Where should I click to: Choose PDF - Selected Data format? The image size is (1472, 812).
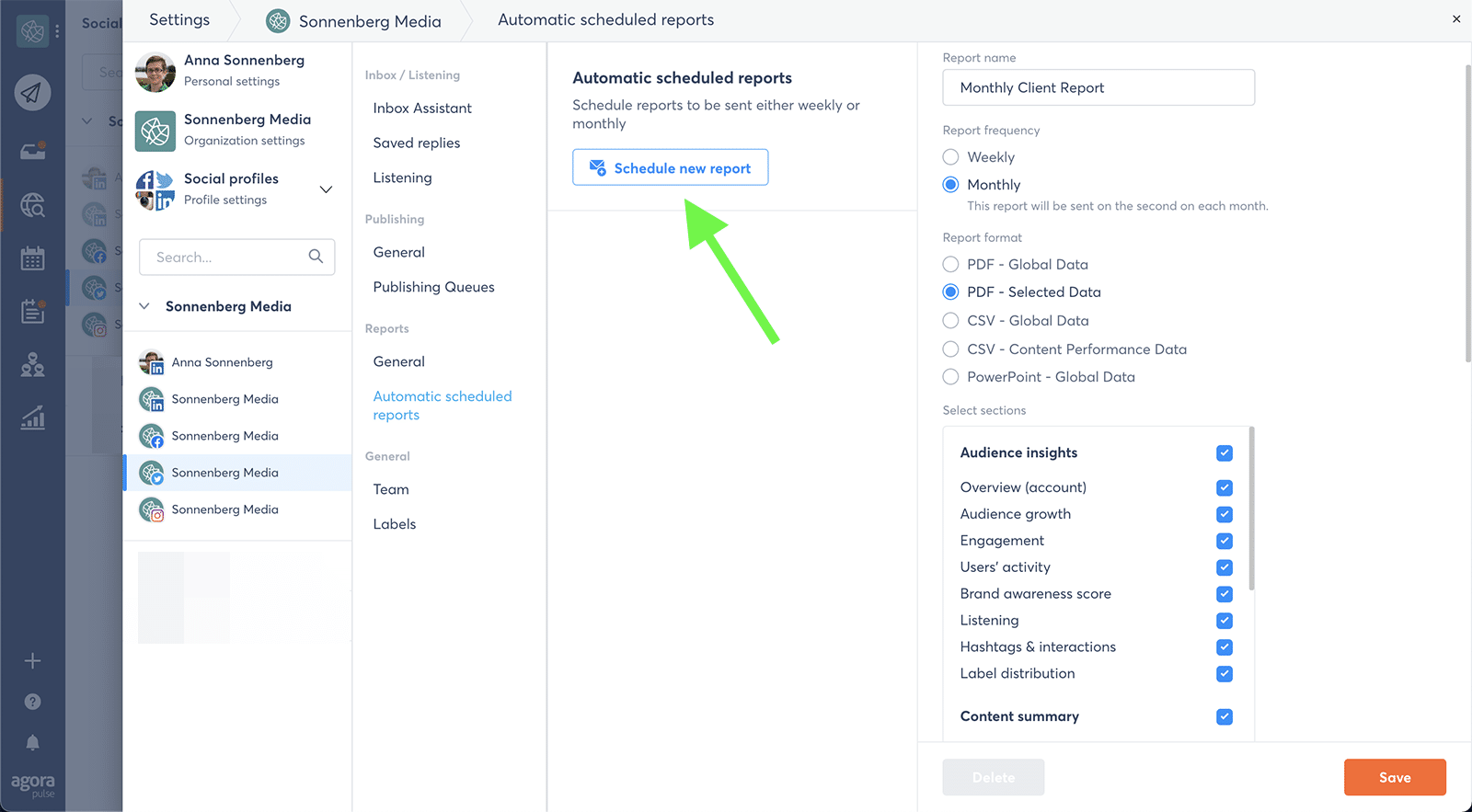click(x=950, y=292)
